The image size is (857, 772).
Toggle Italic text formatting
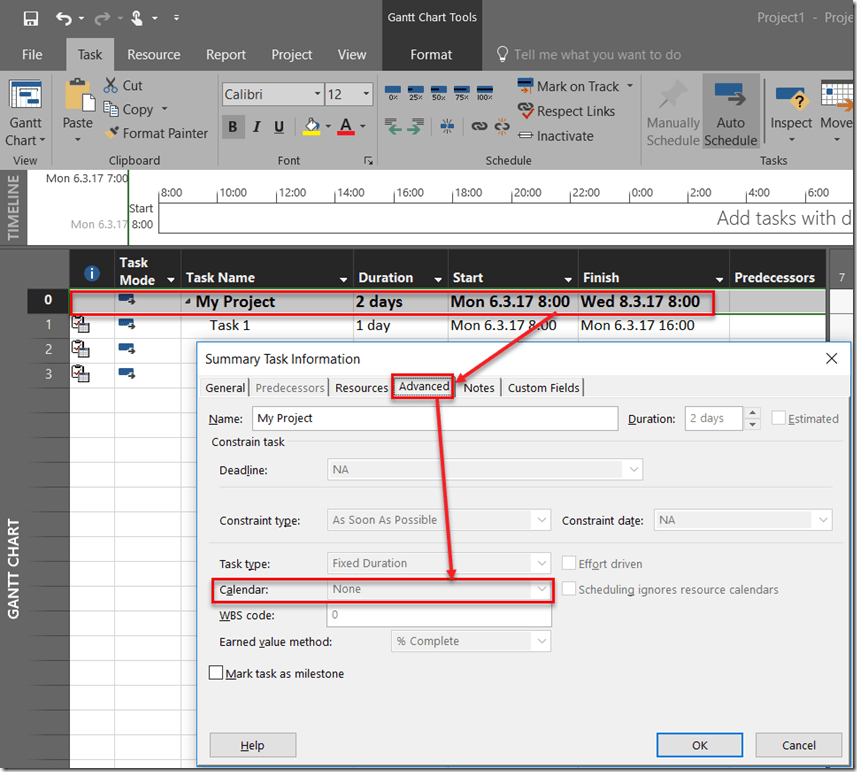click(x=256, y=127)
